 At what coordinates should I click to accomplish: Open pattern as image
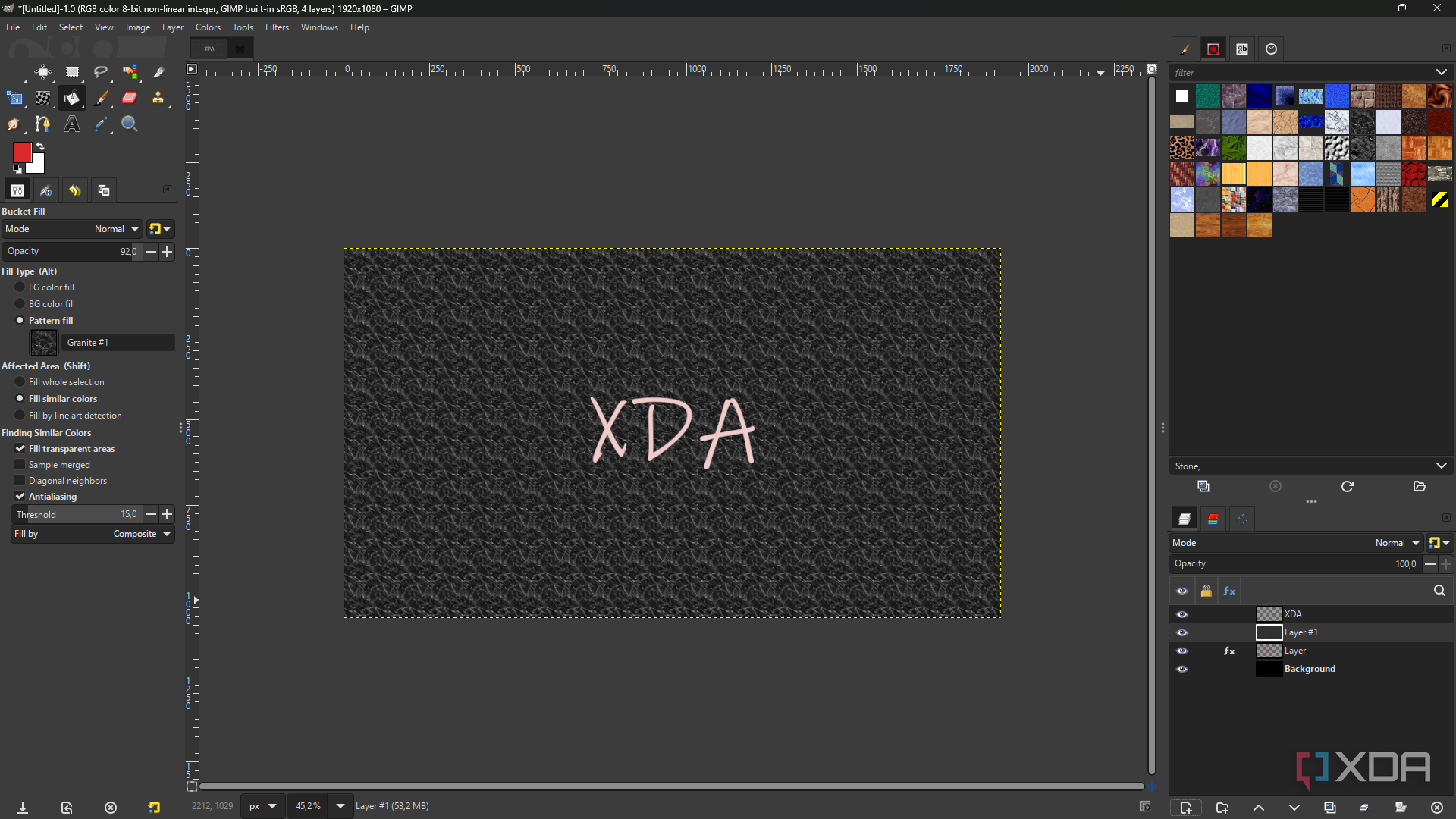(x=1419, y=486)
